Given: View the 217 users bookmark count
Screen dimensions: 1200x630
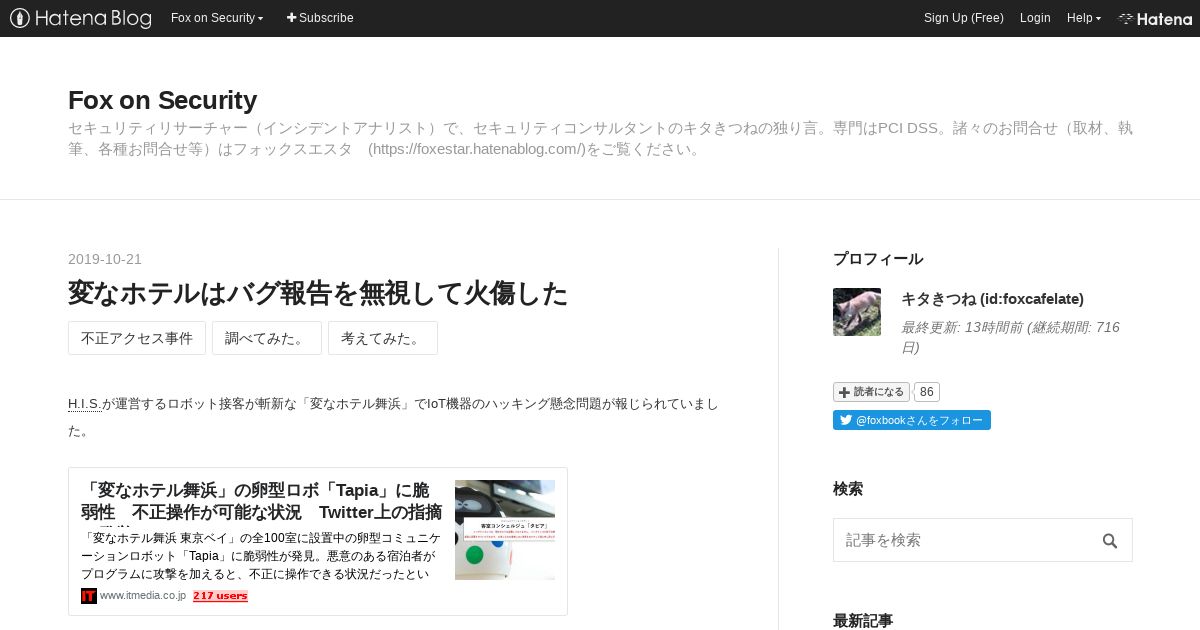Looking at the screenshot, I should [220, 596].
